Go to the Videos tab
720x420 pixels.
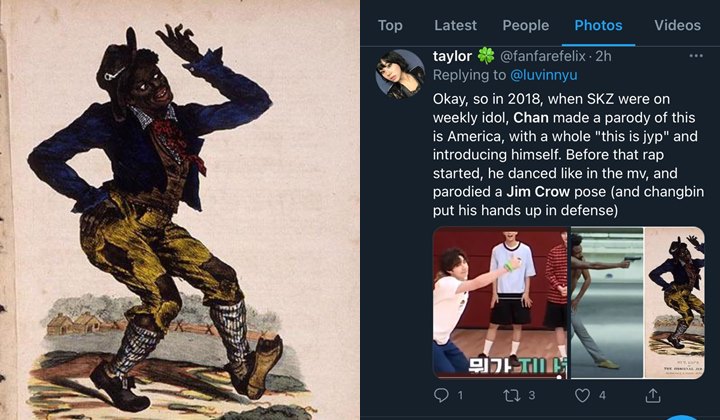click(x=677, y=25)
